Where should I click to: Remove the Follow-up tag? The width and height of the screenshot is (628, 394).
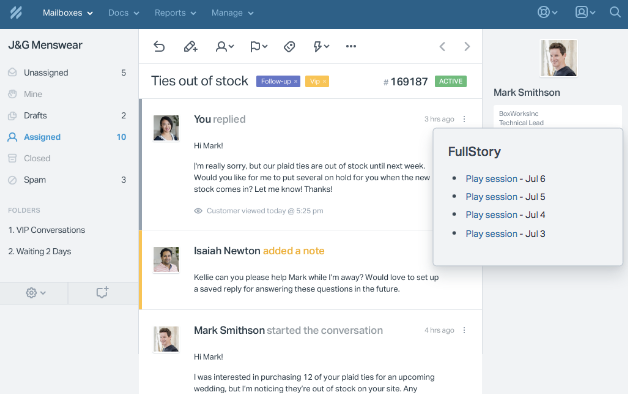(296, 82)
